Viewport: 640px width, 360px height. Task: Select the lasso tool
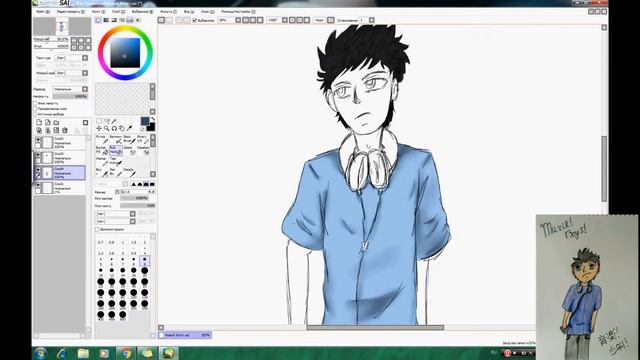pos(107,121)
